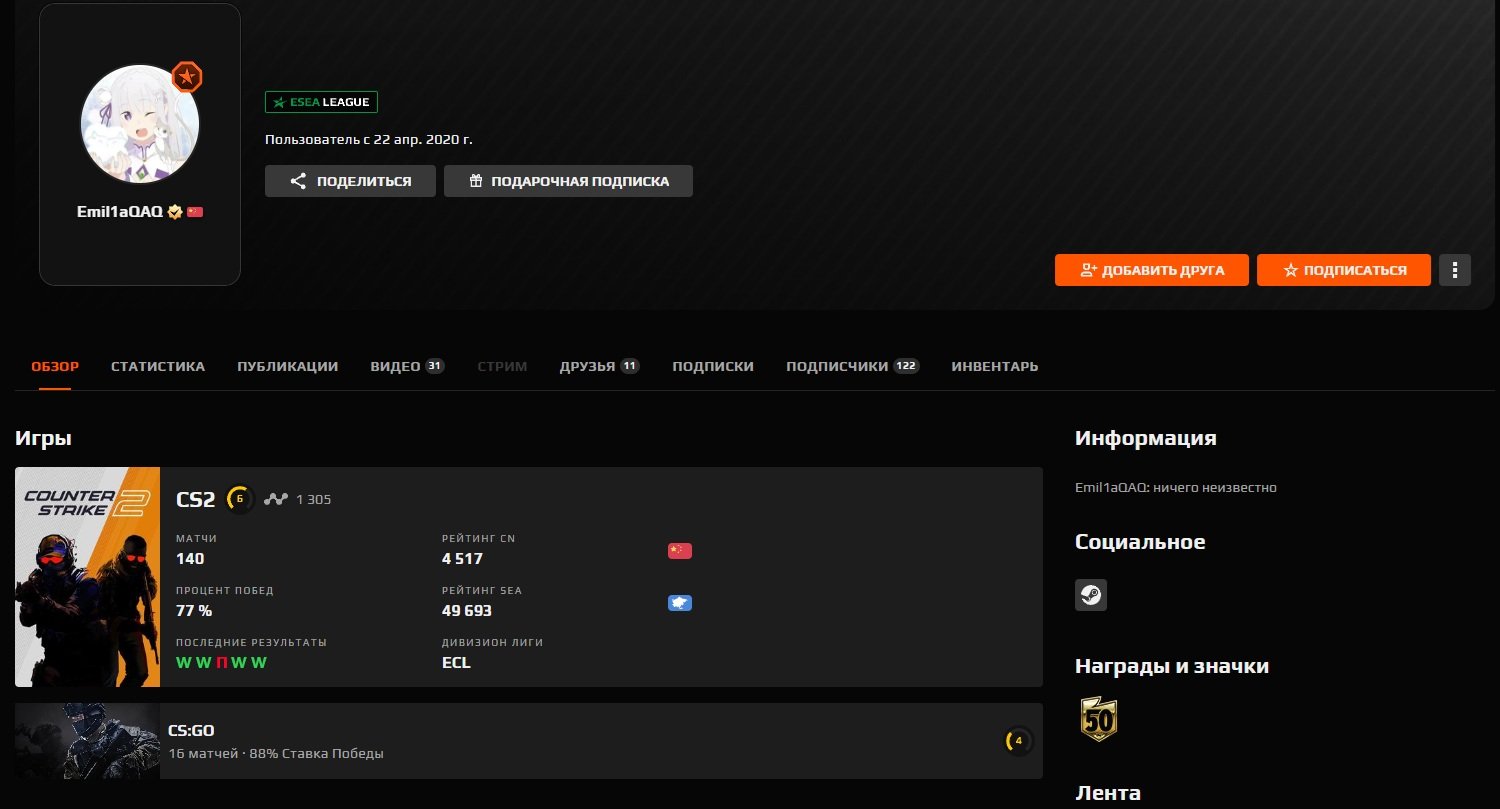This screenshot has width=1500, height=809.
Task: Open the three-dot more options menu
Action: tap(1455, 270)
